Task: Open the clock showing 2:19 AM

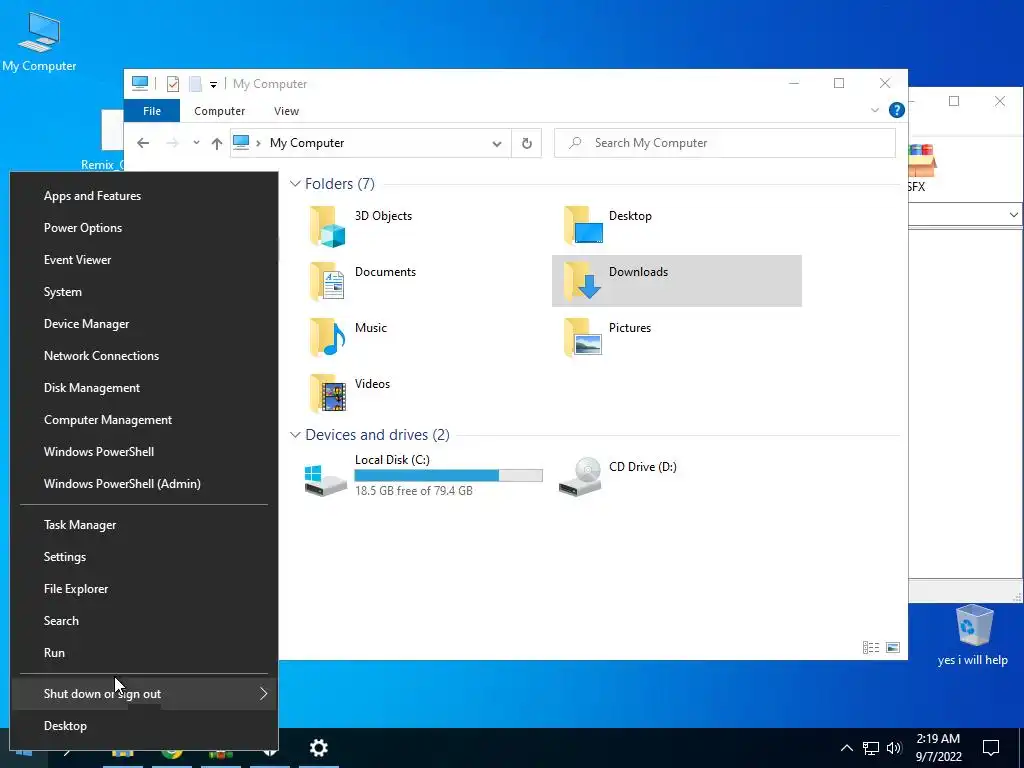Action: 938,748
